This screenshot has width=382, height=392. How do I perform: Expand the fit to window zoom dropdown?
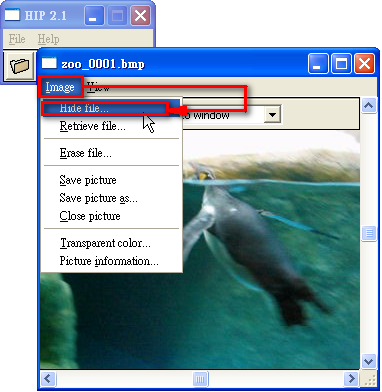coord(273,115)
